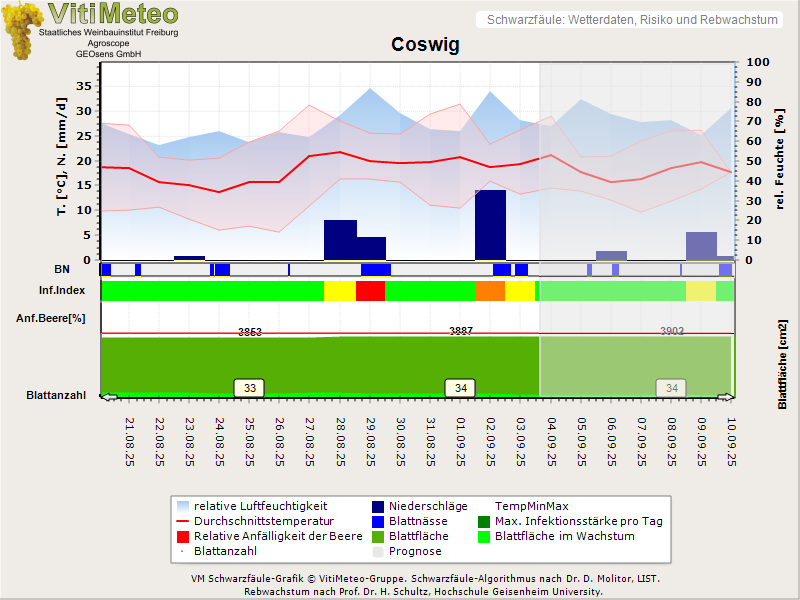Click the rel. Feuchte [%] axis title
This screenshot has height=600, width=800.
[x=779, y=159]
